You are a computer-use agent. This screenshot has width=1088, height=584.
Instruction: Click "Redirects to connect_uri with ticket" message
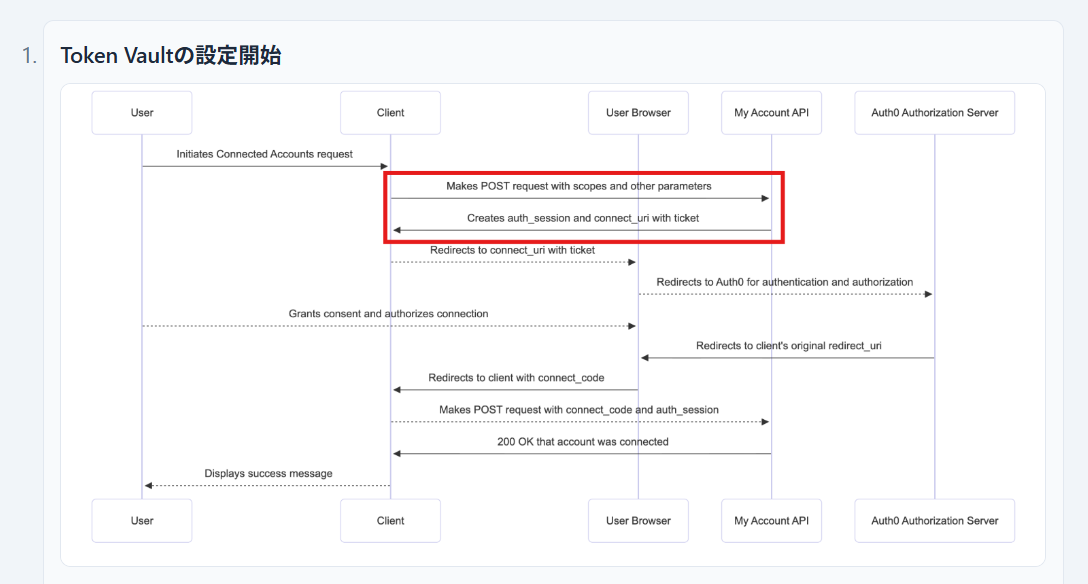(x=512, y=250)
